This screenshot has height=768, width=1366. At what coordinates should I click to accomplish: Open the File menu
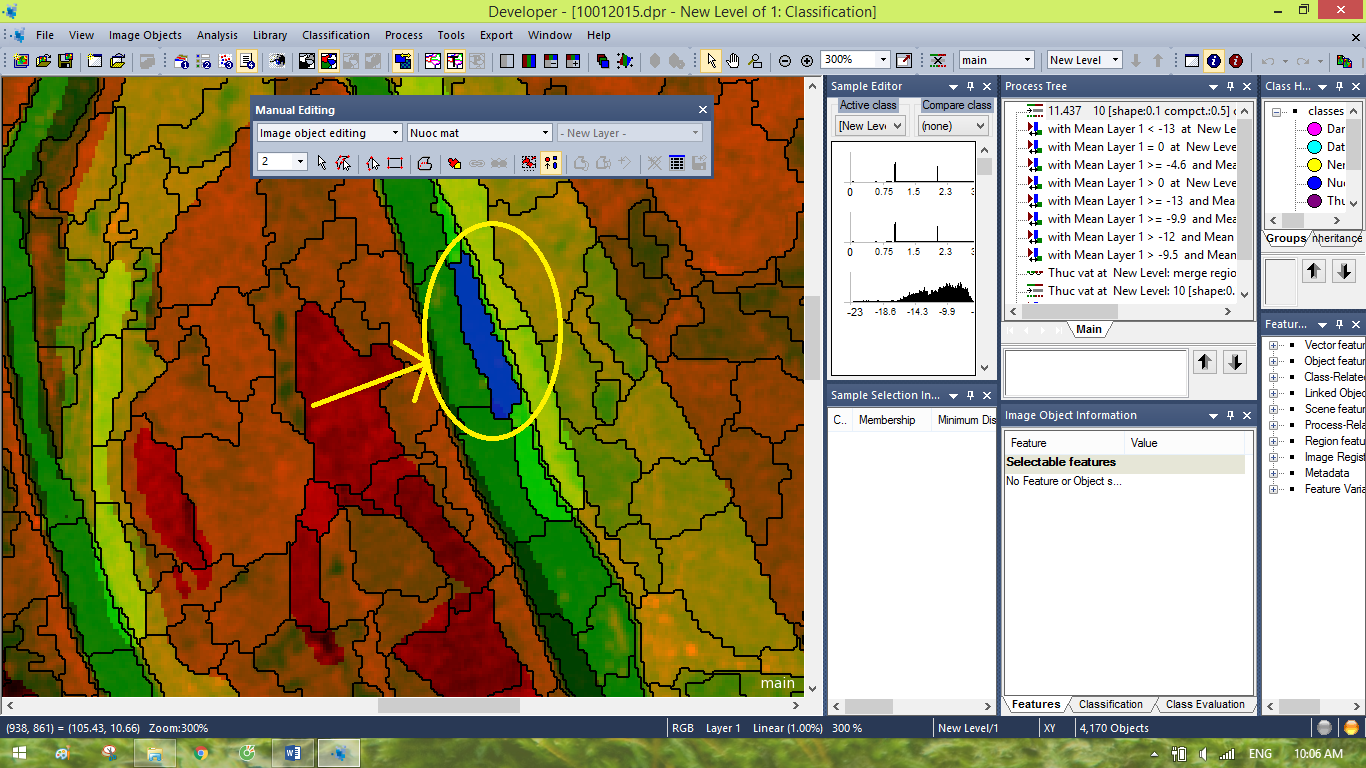pos(45,35)
